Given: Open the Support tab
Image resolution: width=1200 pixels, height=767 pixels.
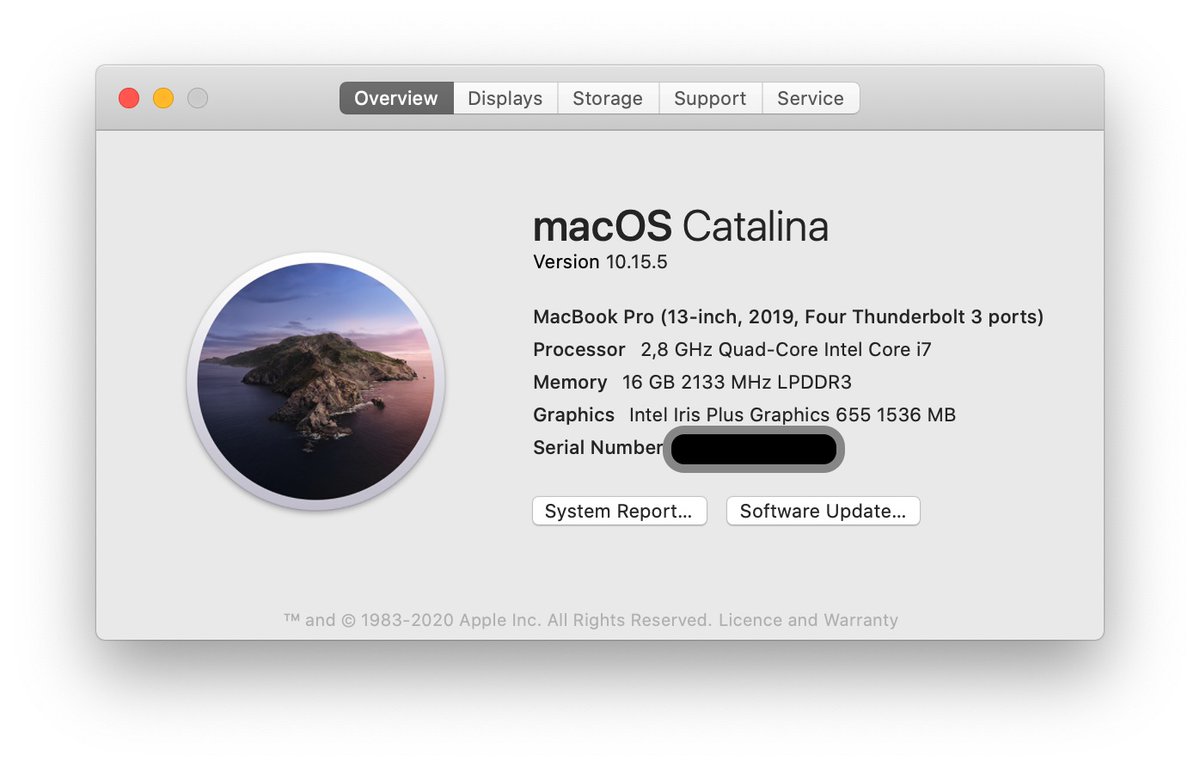Looking at the screenshot, I should [710, 98].
